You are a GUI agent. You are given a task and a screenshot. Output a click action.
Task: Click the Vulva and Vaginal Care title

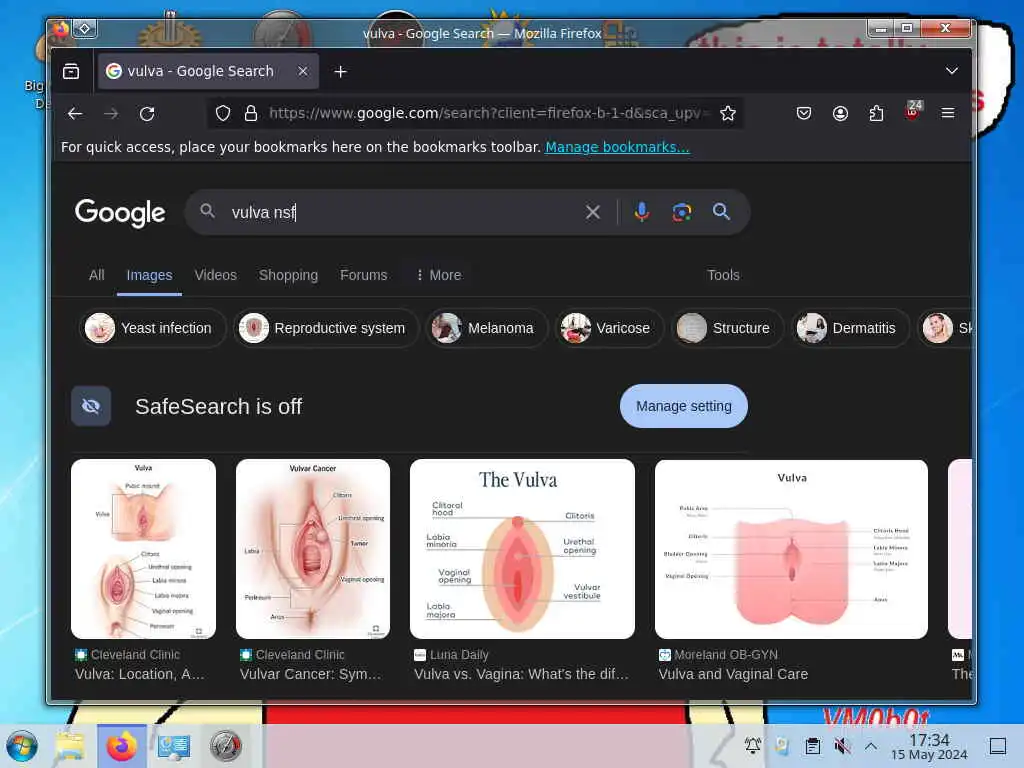click(x=733, y=674)
